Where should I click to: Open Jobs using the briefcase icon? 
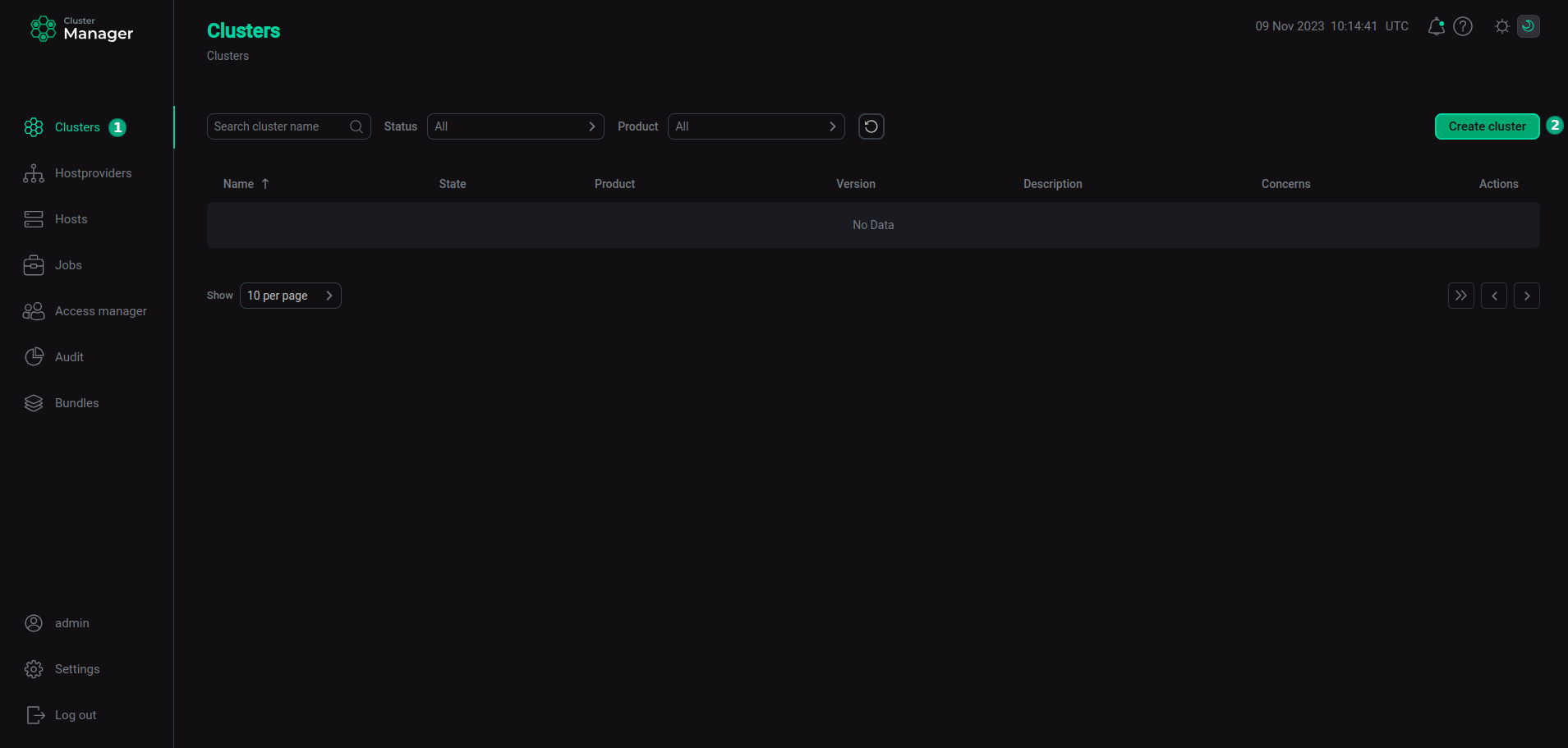33,264
